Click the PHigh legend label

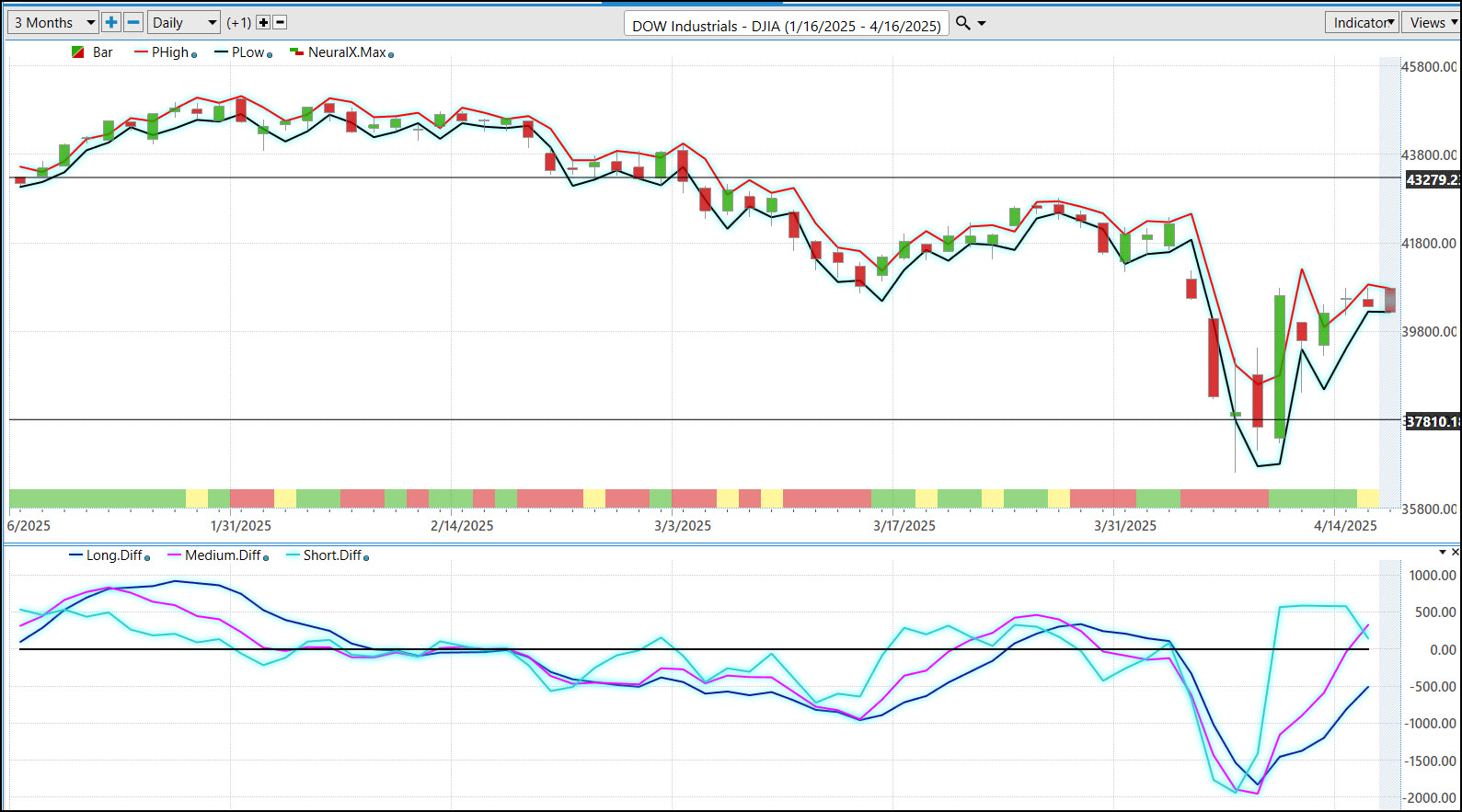click(x=170, y=52)
